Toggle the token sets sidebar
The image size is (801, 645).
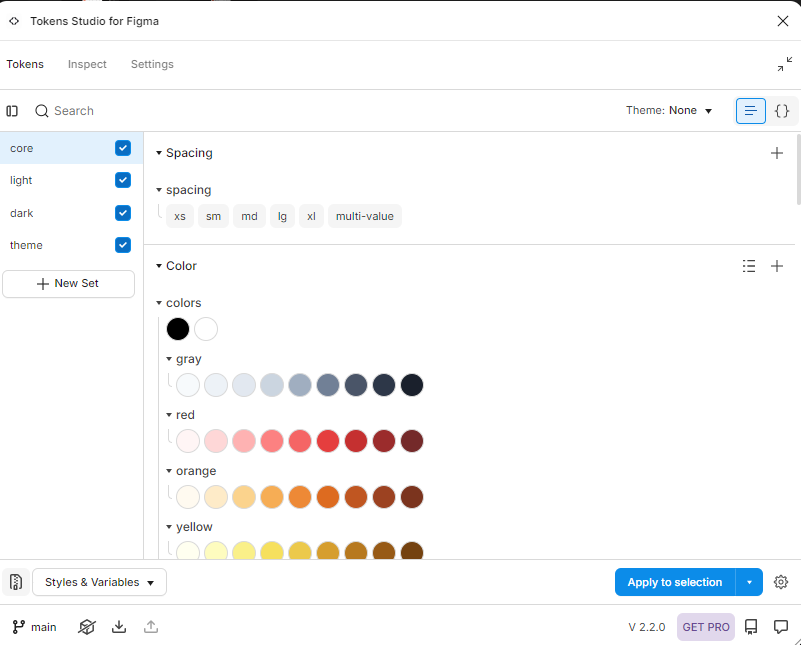pos(11,111)
